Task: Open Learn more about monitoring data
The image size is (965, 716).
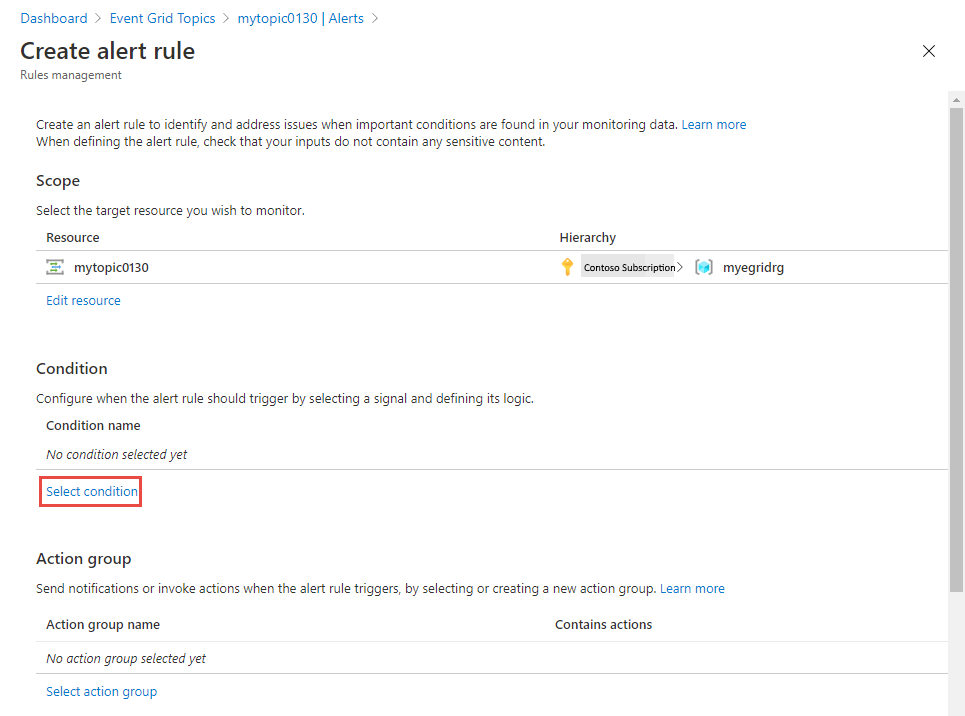Action: [713, 124]
